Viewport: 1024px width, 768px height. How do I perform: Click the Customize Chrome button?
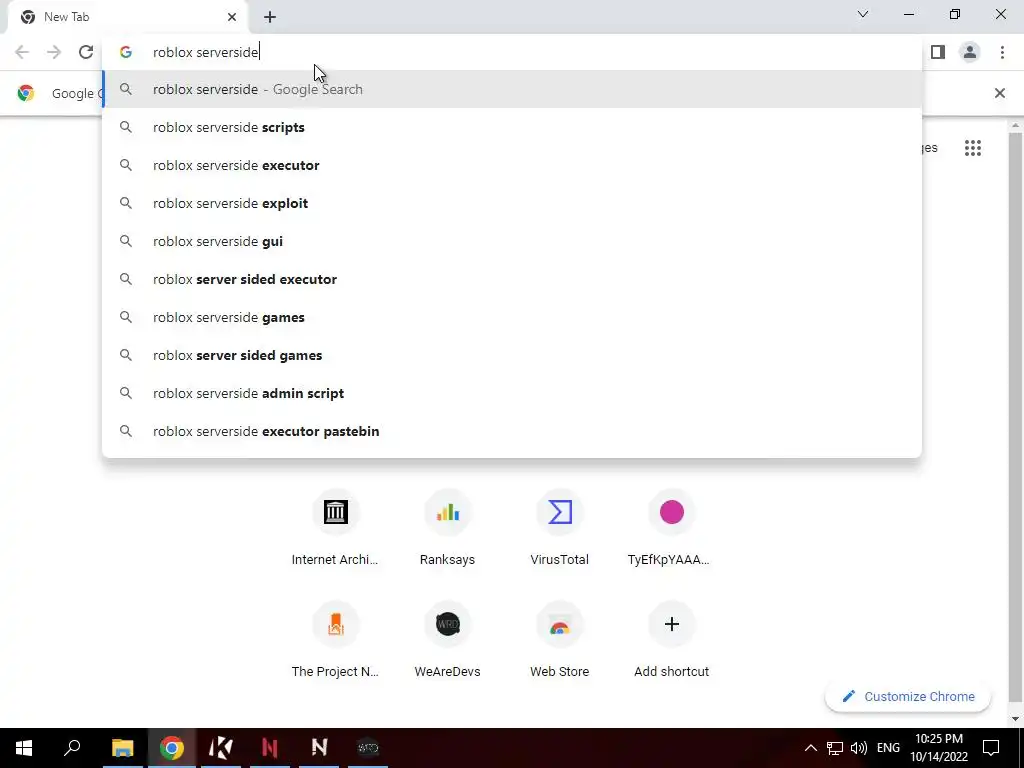[x=908, y=696]
